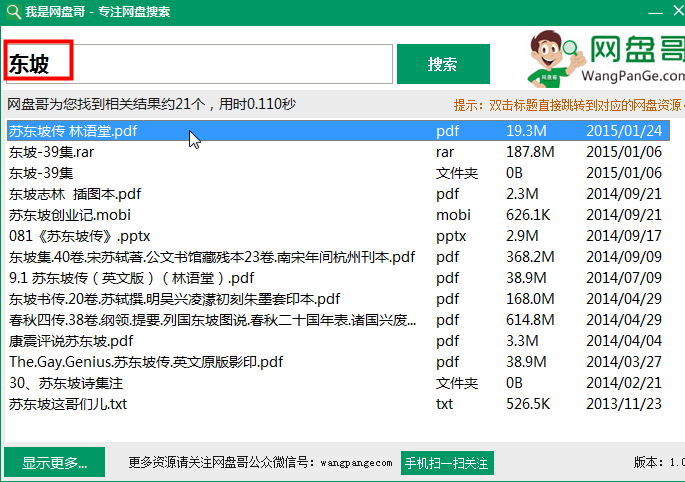The height and width of the screenshot is (482, 685).
Task: Select result 9.1 苏东坡传（英文版）（林语堂）.pdf
Action: tap(338, 277)
